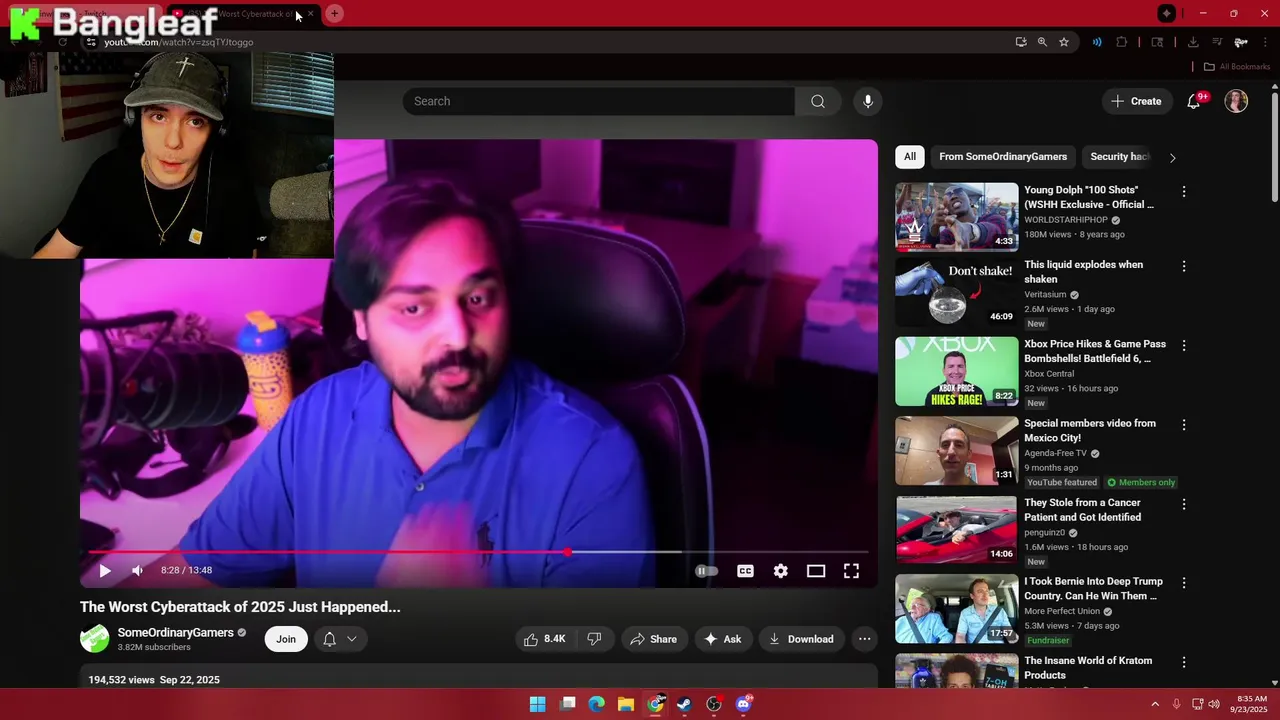This screenshot has width=1280, height=720.
Task: Toggle closed captions on video
Action: (x=745, y=571)
